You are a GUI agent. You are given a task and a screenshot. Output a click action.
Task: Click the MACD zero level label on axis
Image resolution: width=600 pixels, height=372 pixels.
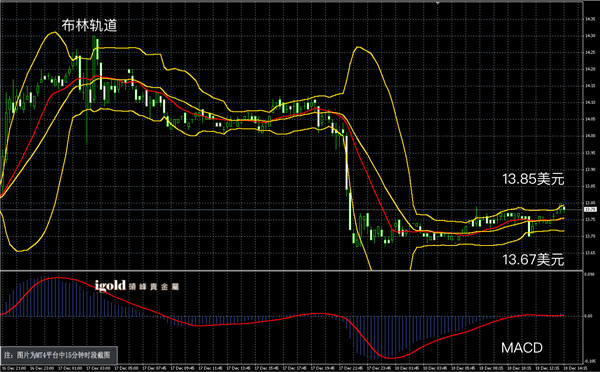pyautogui.click(x=589, y=316)
